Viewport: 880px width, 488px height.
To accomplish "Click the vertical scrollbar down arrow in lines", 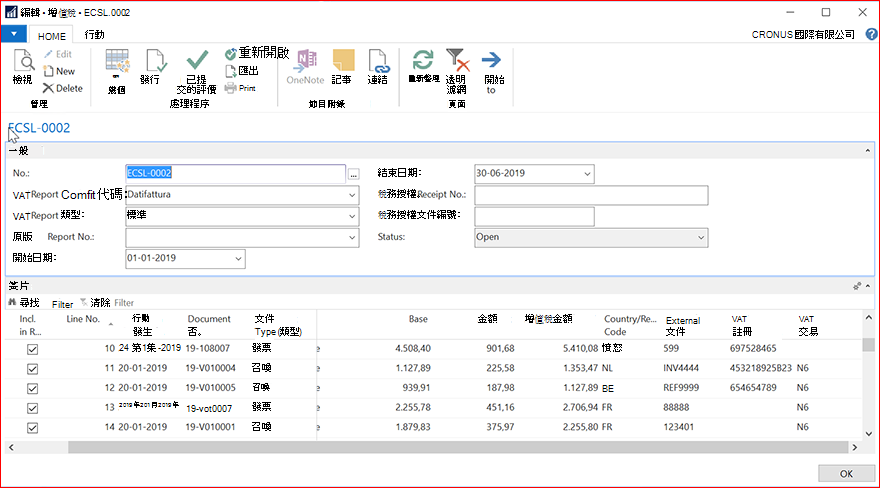I will [x=869, y=434].
